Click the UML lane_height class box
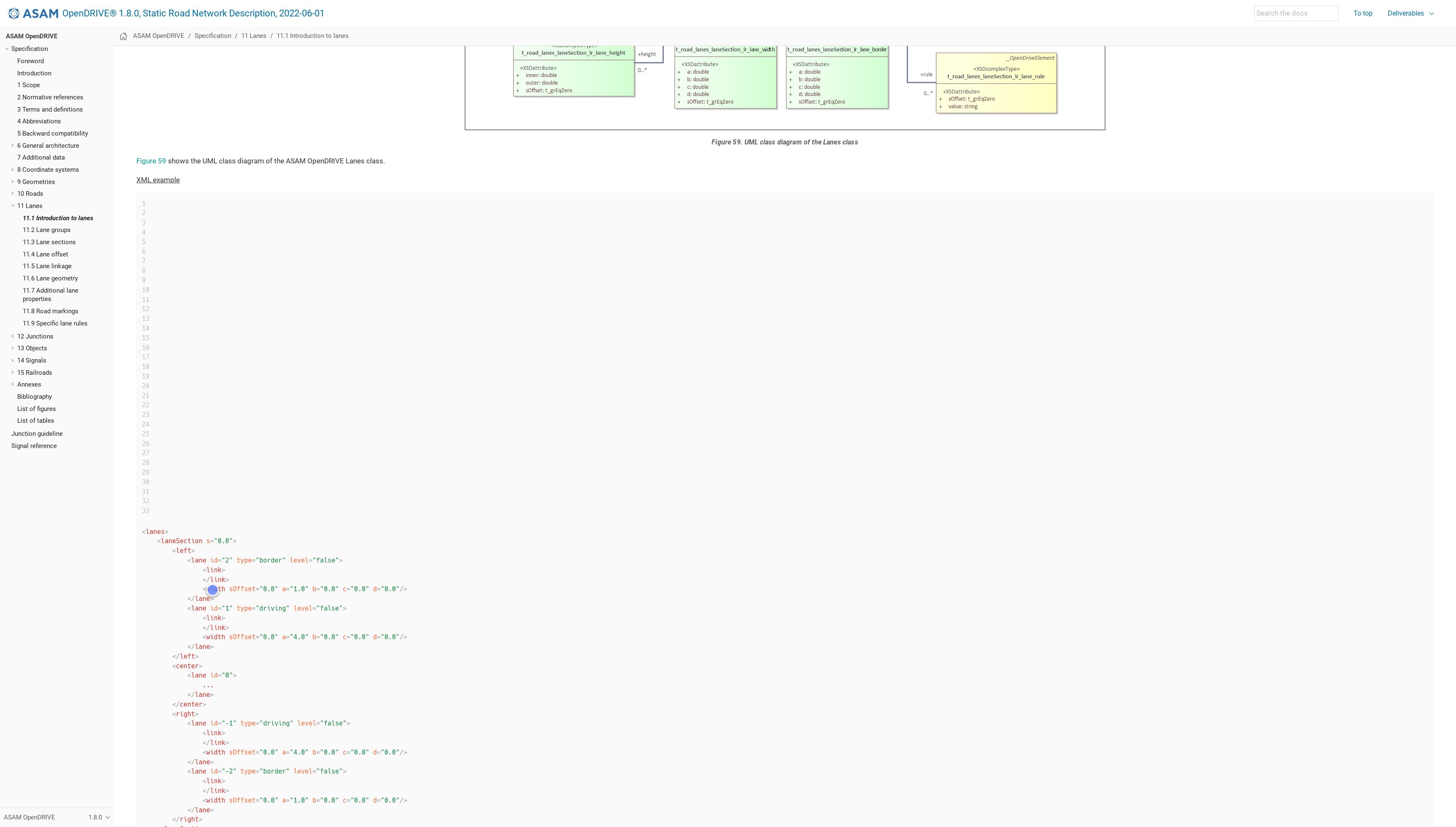1456x827 pixels. pos(573,71)
